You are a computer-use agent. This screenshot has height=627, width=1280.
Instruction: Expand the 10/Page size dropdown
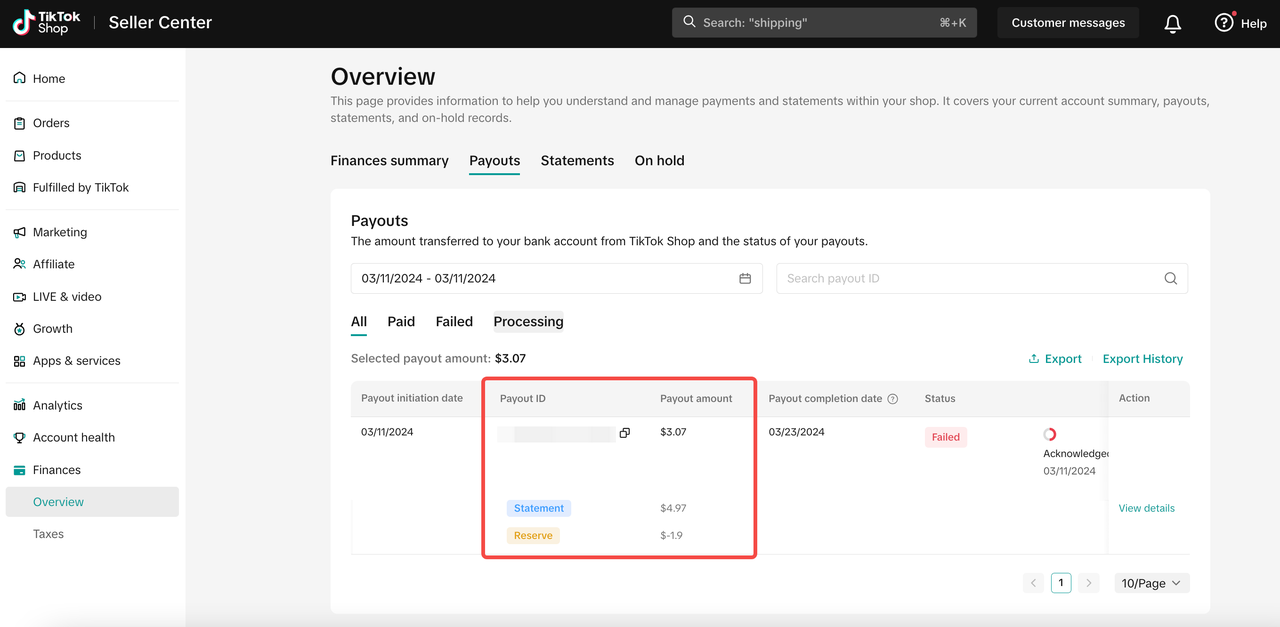[x=1151, y=583]
